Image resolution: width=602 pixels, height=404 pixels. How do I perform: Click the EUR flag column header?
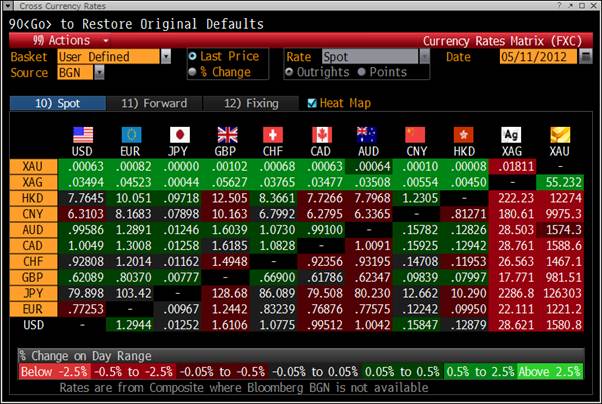[x=130, y=134]
